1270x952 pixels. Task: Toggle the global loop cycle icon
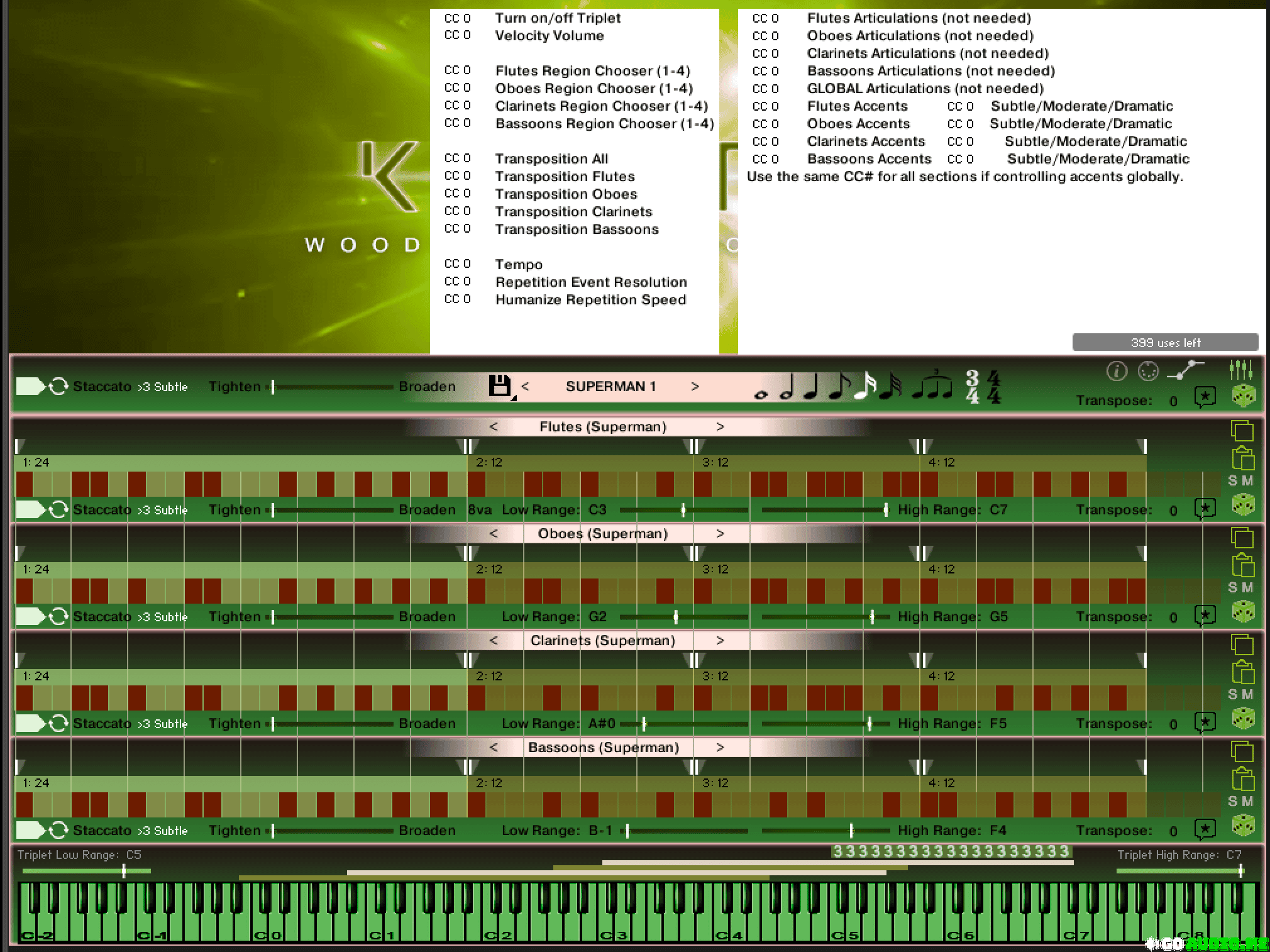[x=58, y=386]
